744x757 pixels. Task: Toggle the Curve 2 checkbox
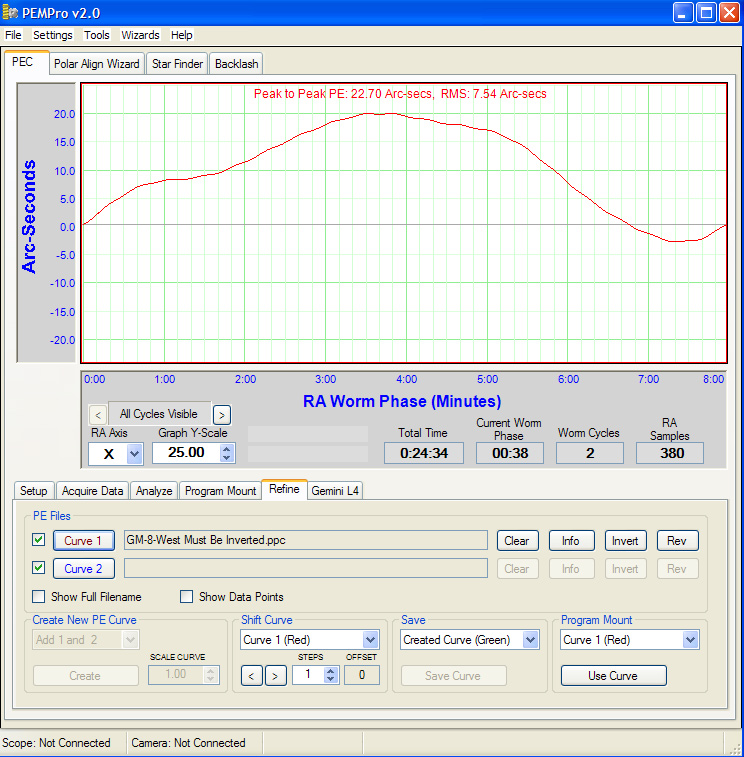tap(39, 568)
